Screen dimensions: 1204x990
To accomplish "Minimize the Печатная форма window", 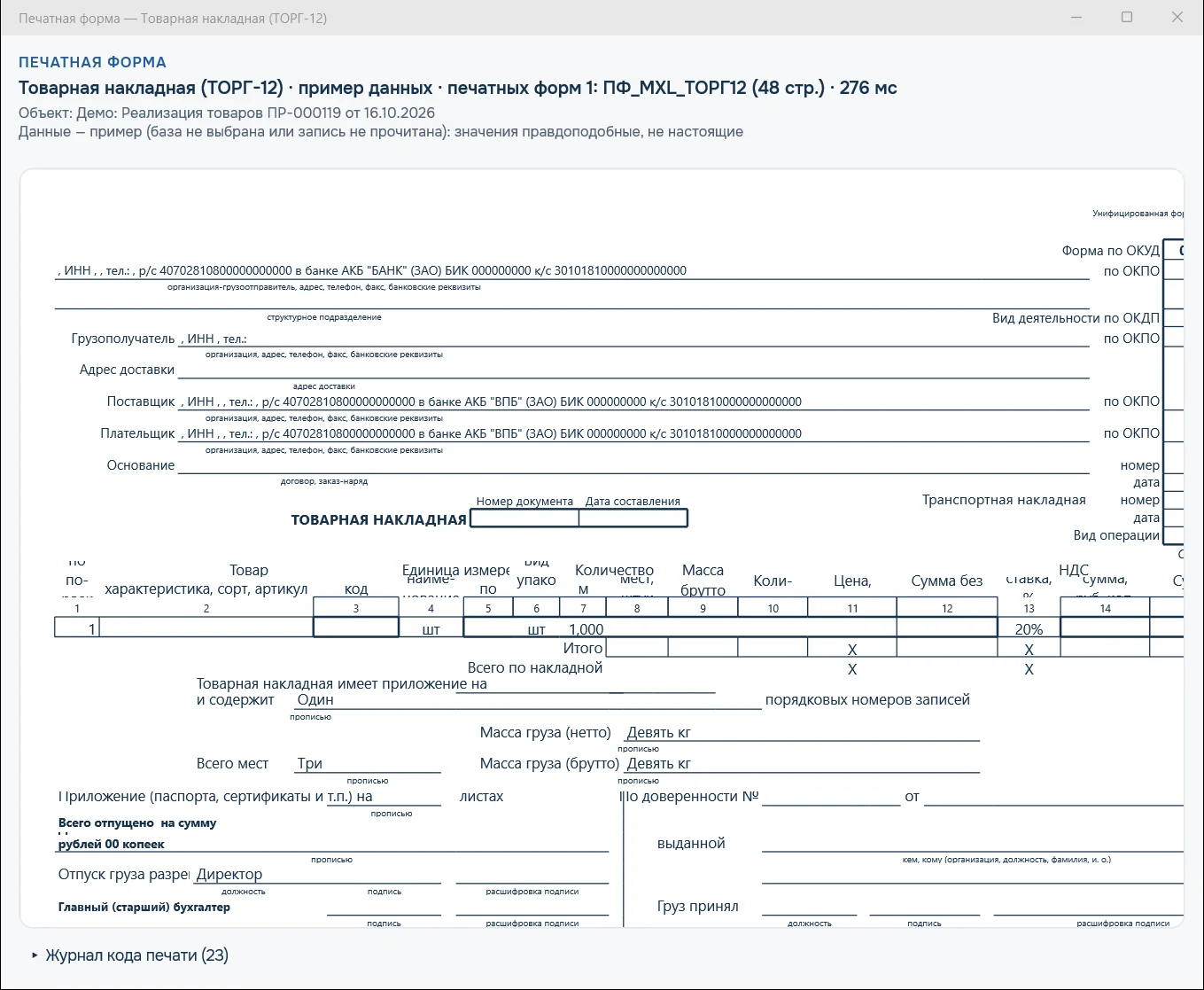I will [1077, 18].
